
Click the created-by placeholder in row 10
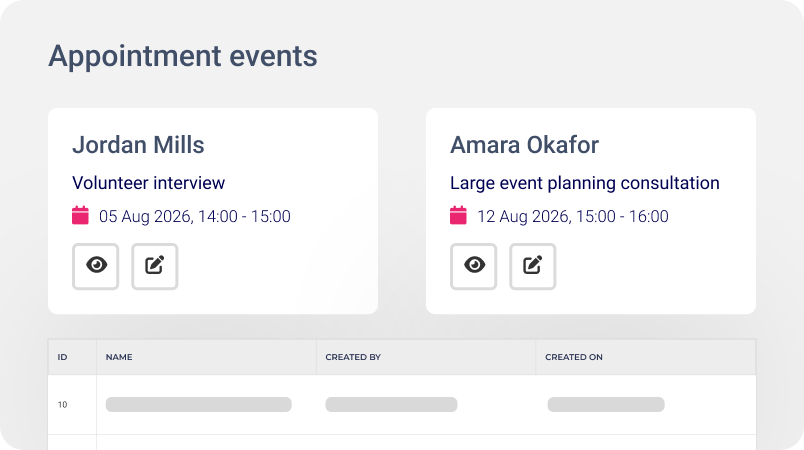[x=391, y=404]
